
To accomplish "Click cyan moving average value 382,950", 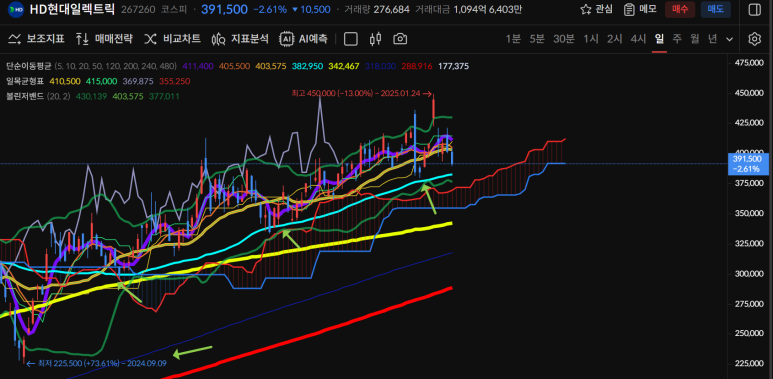I will pyautogui.click(x=308, y=66).
